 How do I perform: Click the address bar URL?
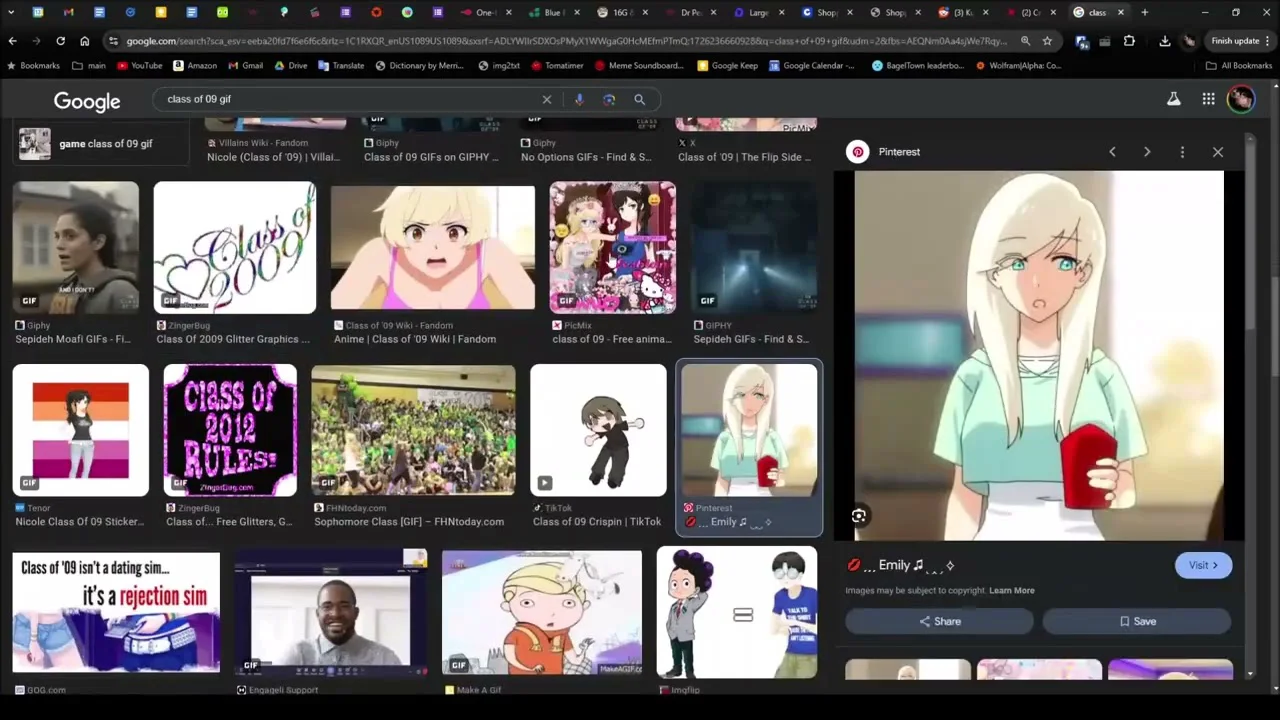tap(566, 41)
